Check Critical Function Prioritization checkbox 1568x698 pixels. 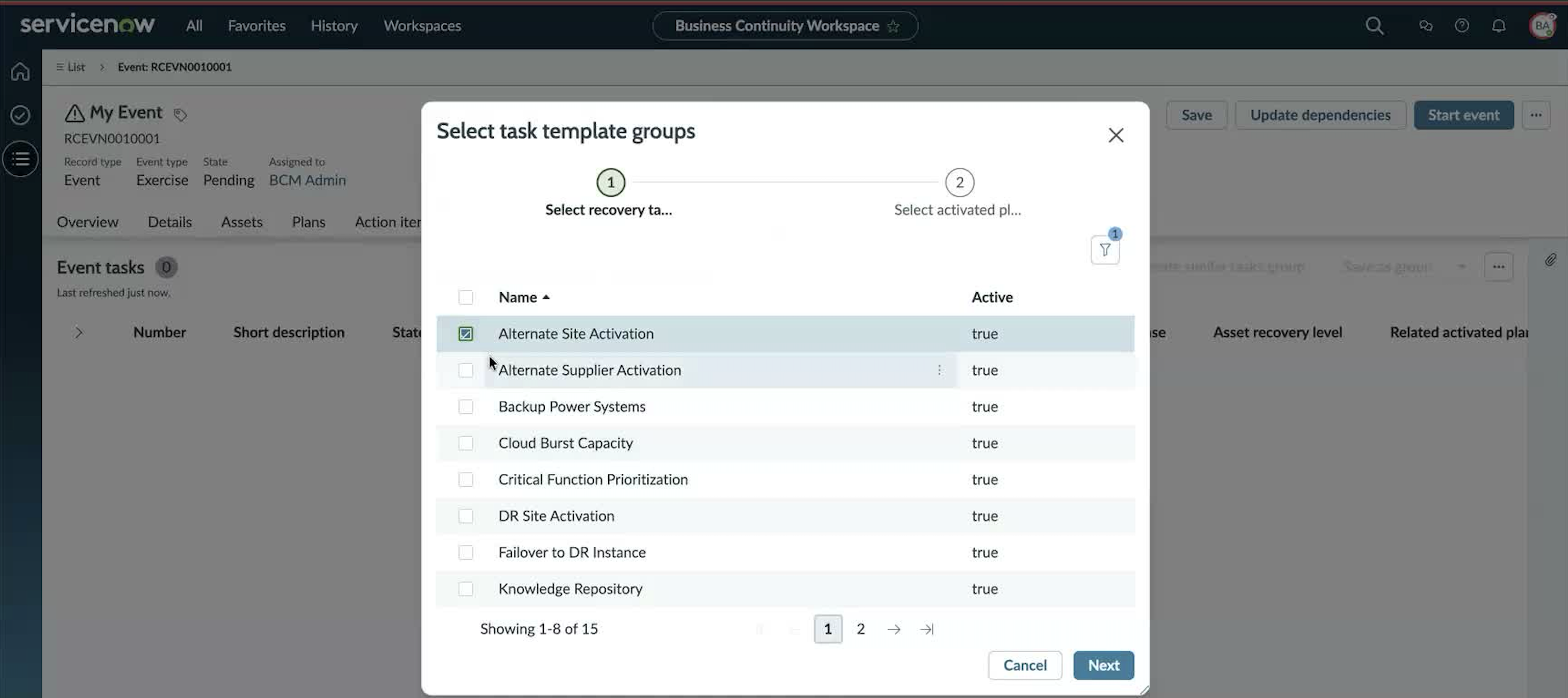[465, 479]
